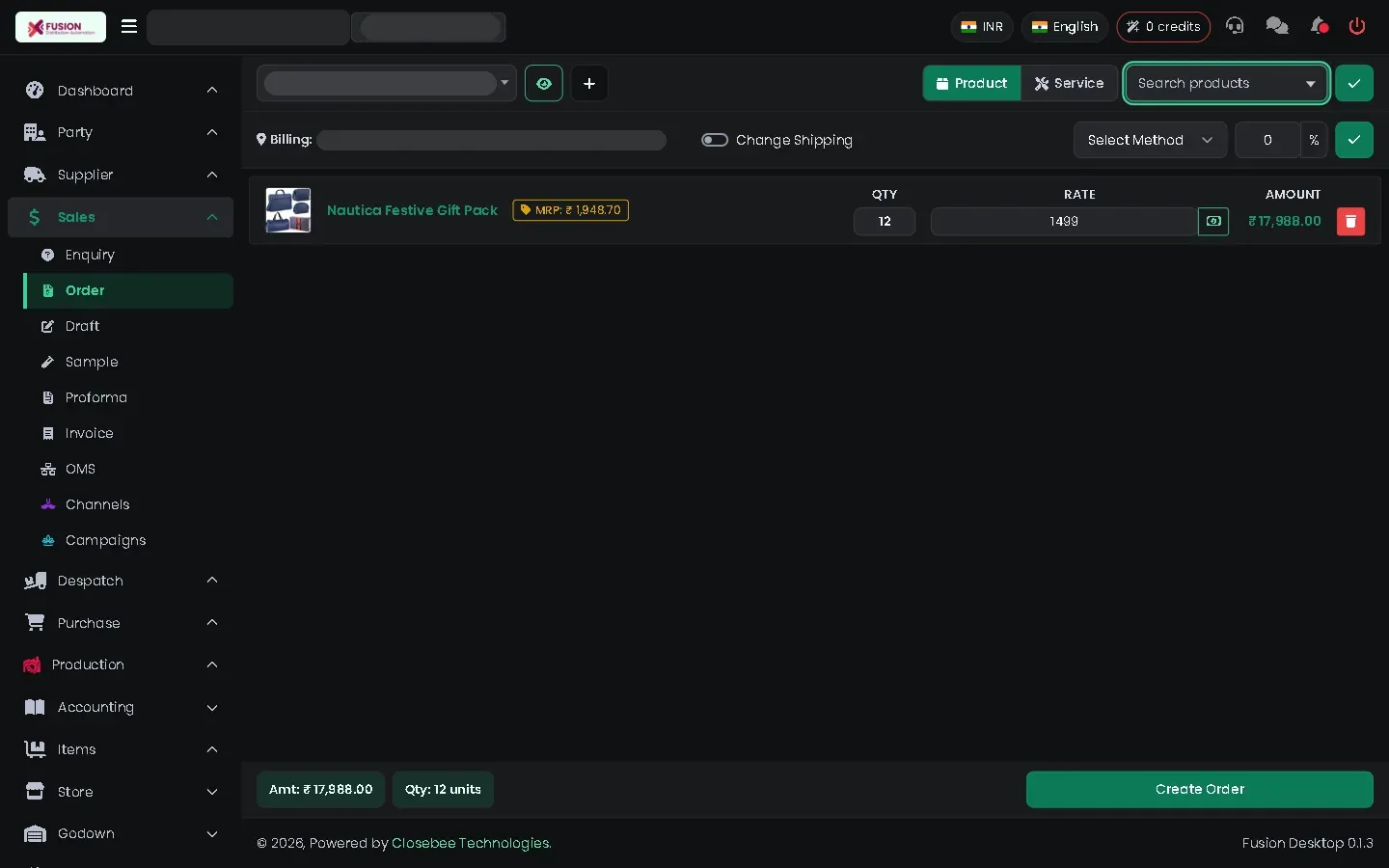Click the rate money icon button
Screen dimensions: 1389x868
(1213, 222)
